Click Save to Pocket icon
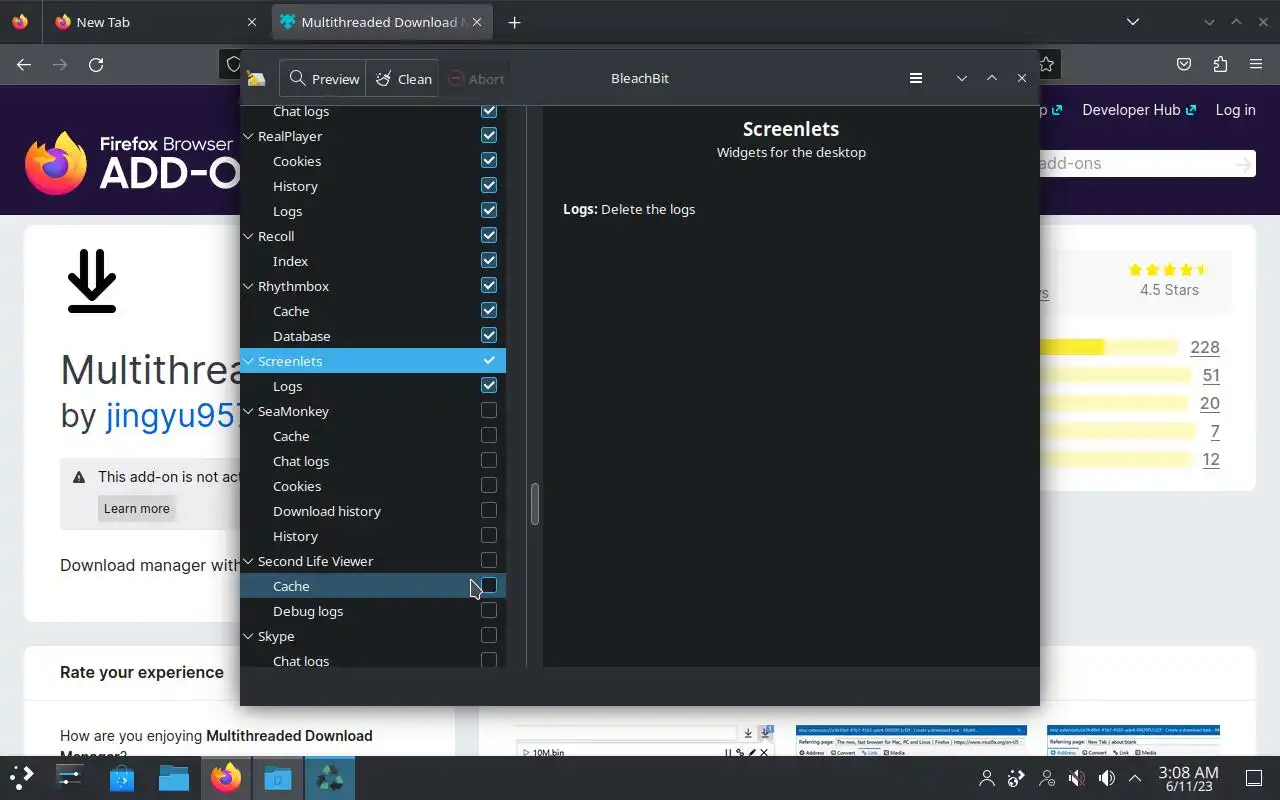 tap(1184, 64)
